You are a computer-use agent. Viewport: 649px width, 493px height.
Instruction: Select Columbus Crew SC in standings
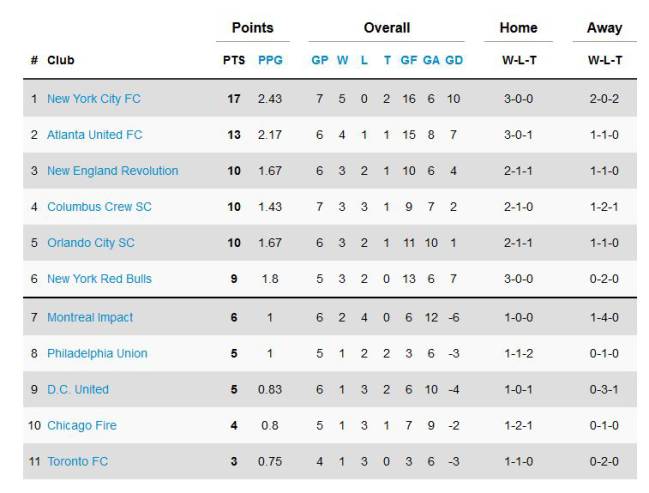click(x=99, y=207)
